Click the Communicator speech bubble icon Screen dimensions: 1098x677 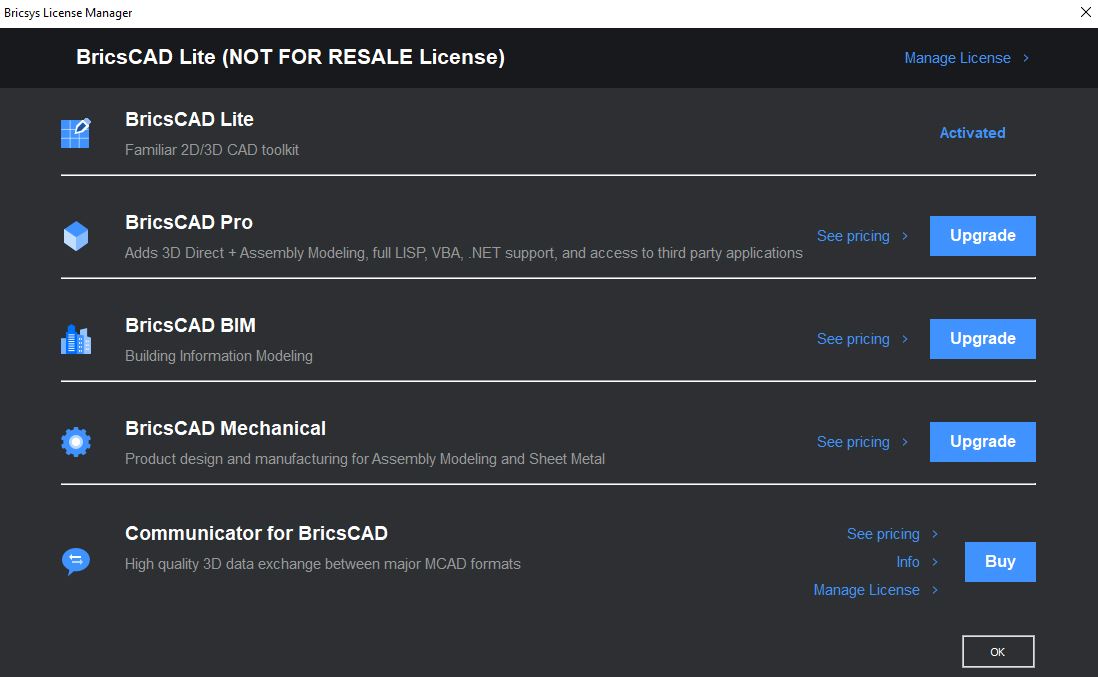click(x=76, y=561)
